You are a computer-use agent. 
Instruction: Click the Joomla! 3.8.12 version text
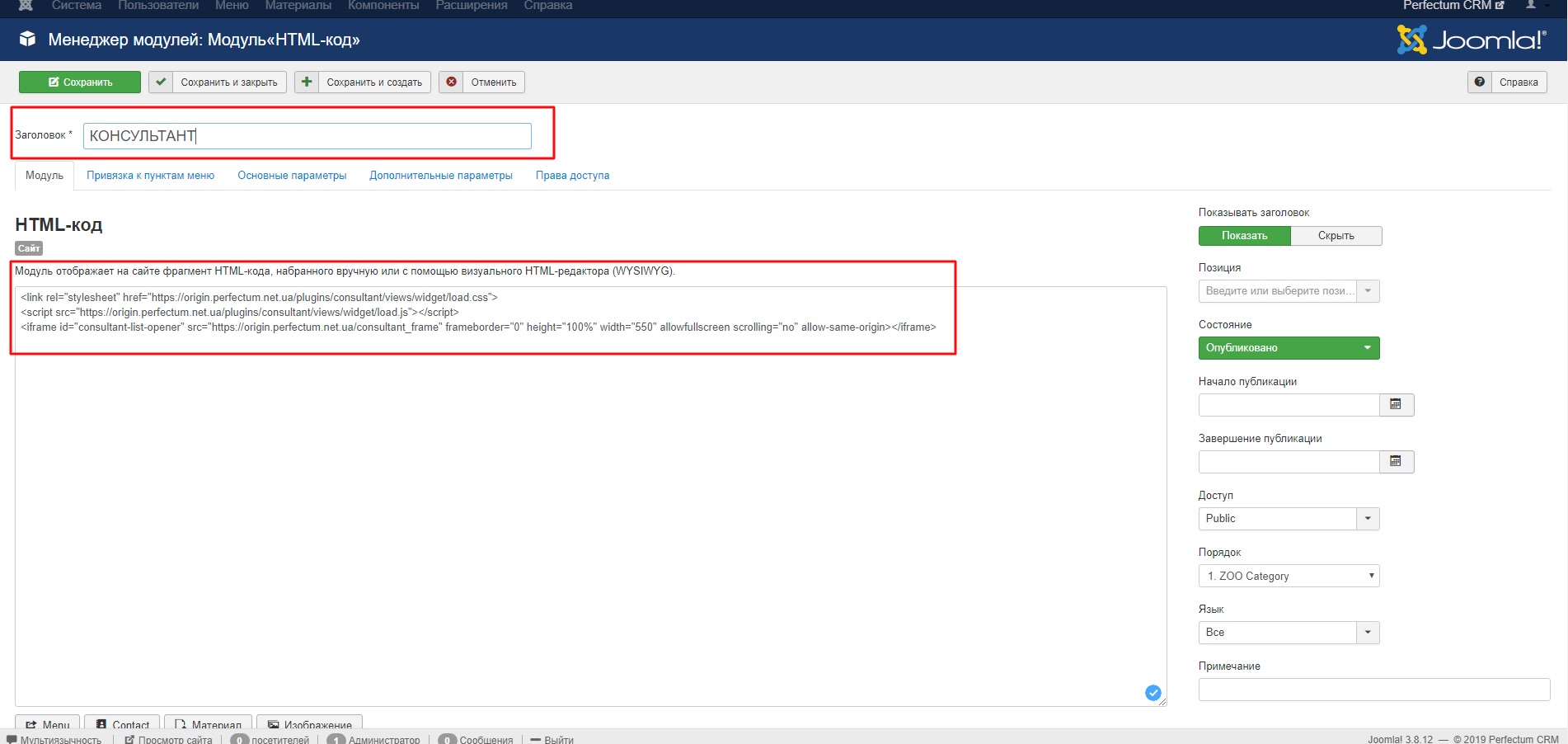(x=1400, y=739)
